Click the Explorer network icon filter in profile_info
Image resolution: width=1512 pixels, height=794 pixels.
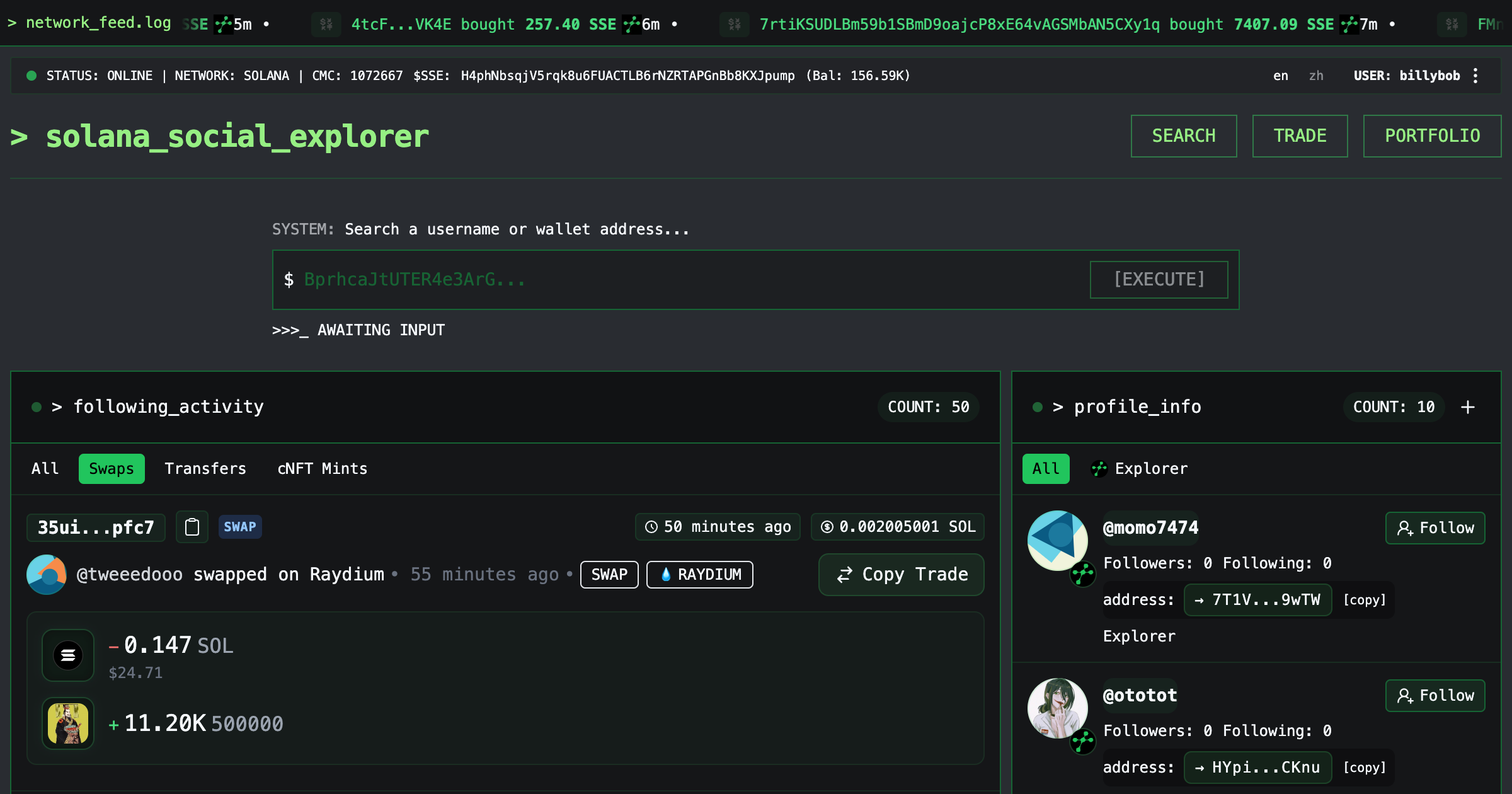(1099, 469)
